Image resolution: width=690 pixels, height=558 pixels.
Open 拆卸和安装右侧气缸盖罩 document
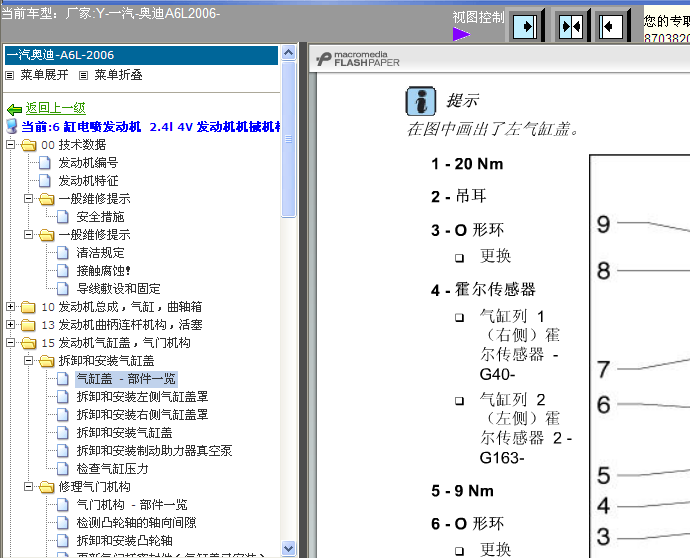(x=142, y=415)
